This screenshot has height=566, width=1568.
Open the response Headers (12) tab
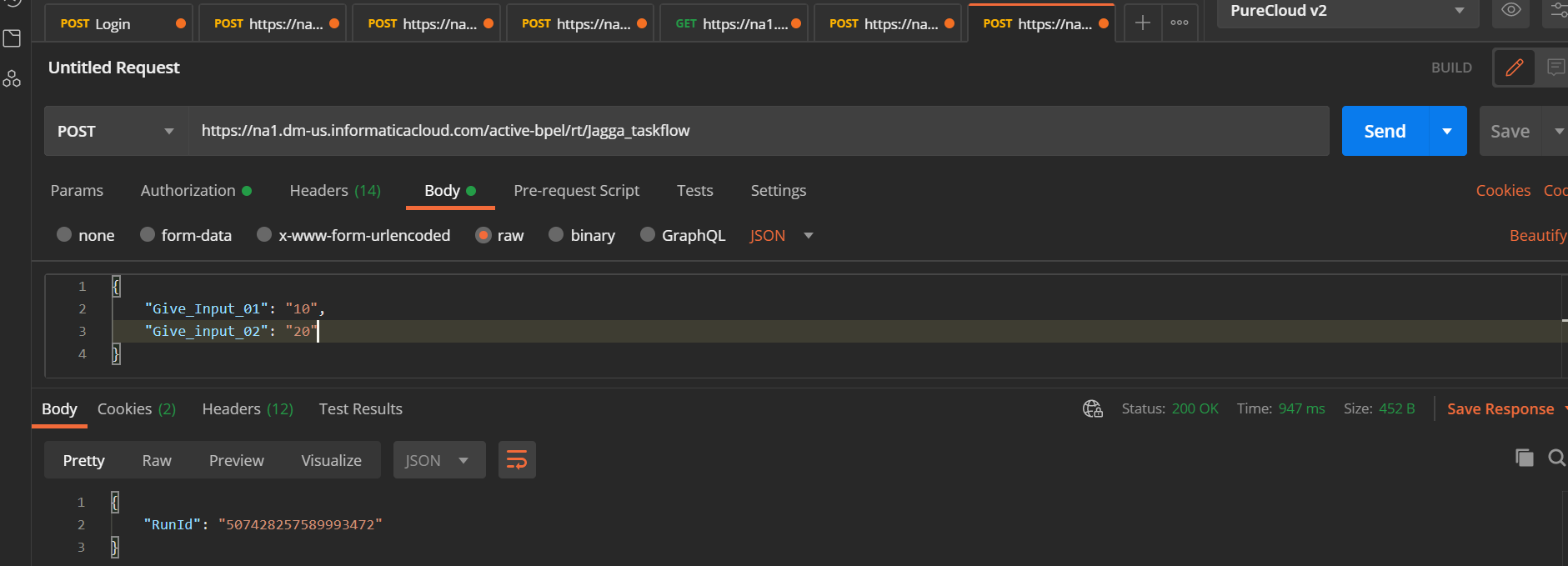pos(248,409)
